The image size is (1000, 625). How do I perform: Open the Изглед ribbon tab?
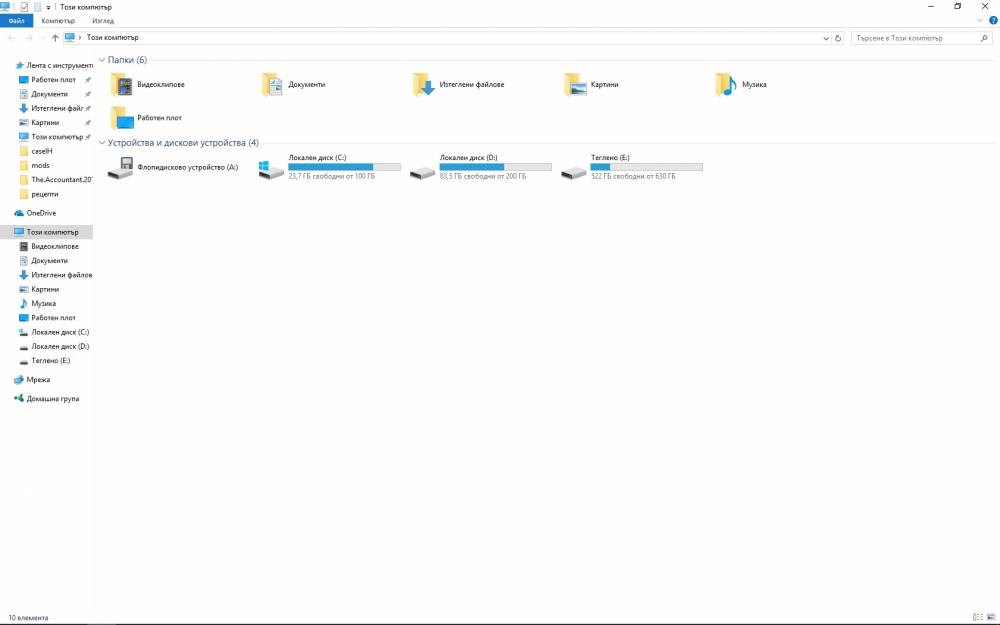103,21
